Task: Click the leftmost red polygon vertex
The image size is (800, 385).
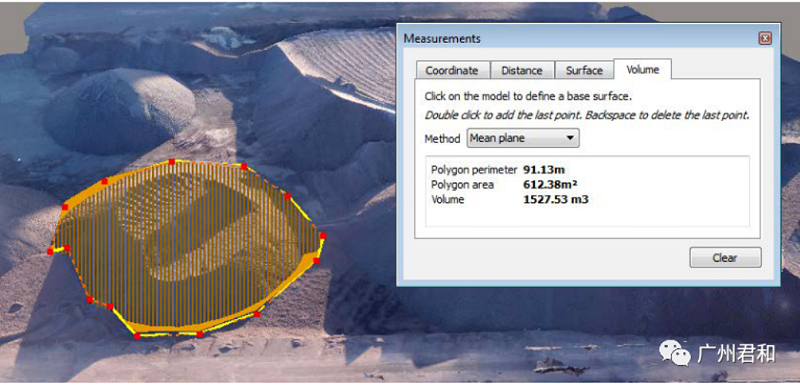Action: point(50,251)
